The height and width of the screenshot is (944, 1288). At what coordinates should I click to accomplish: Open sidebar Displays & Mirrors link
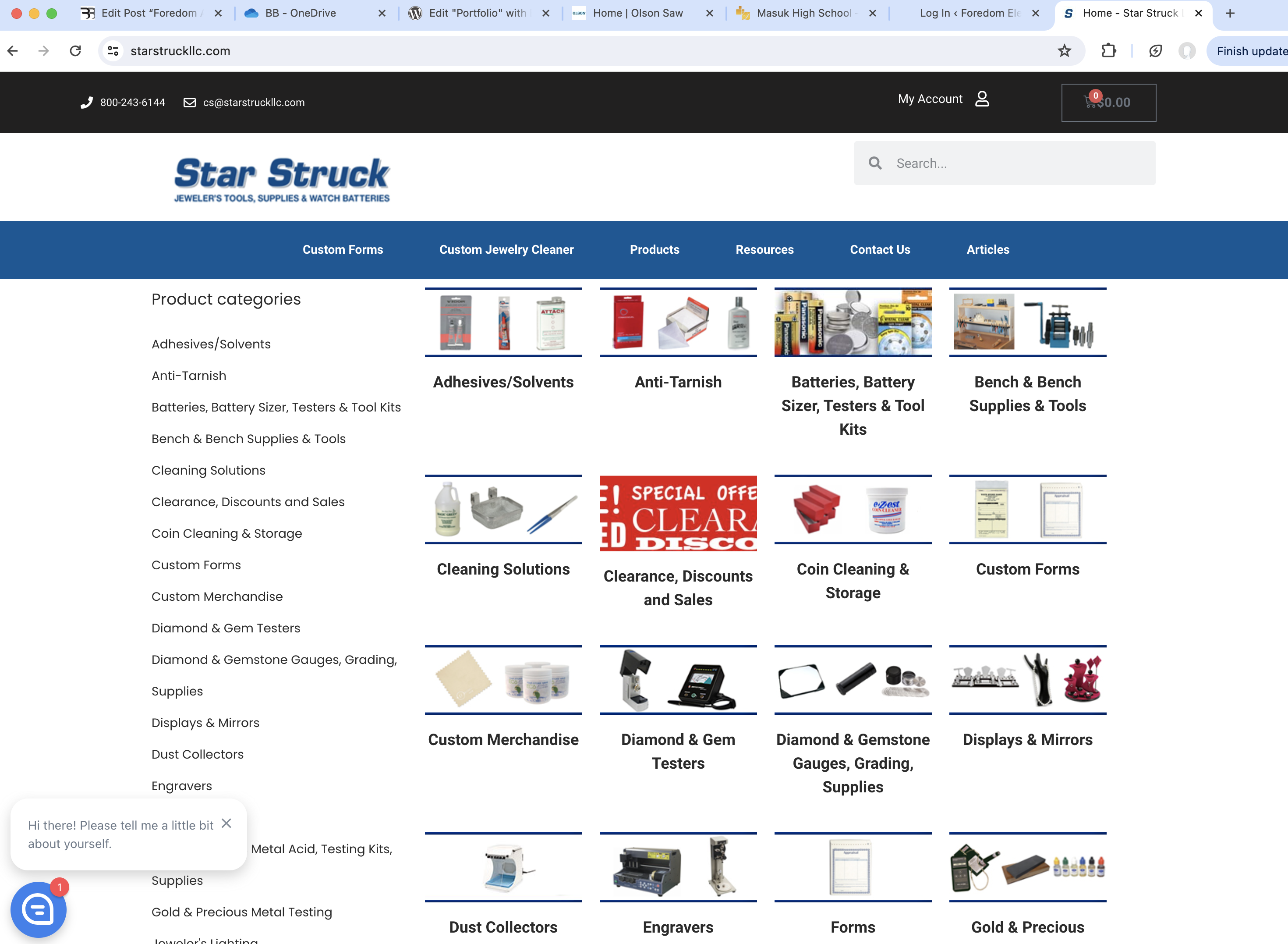click(205, 722)
